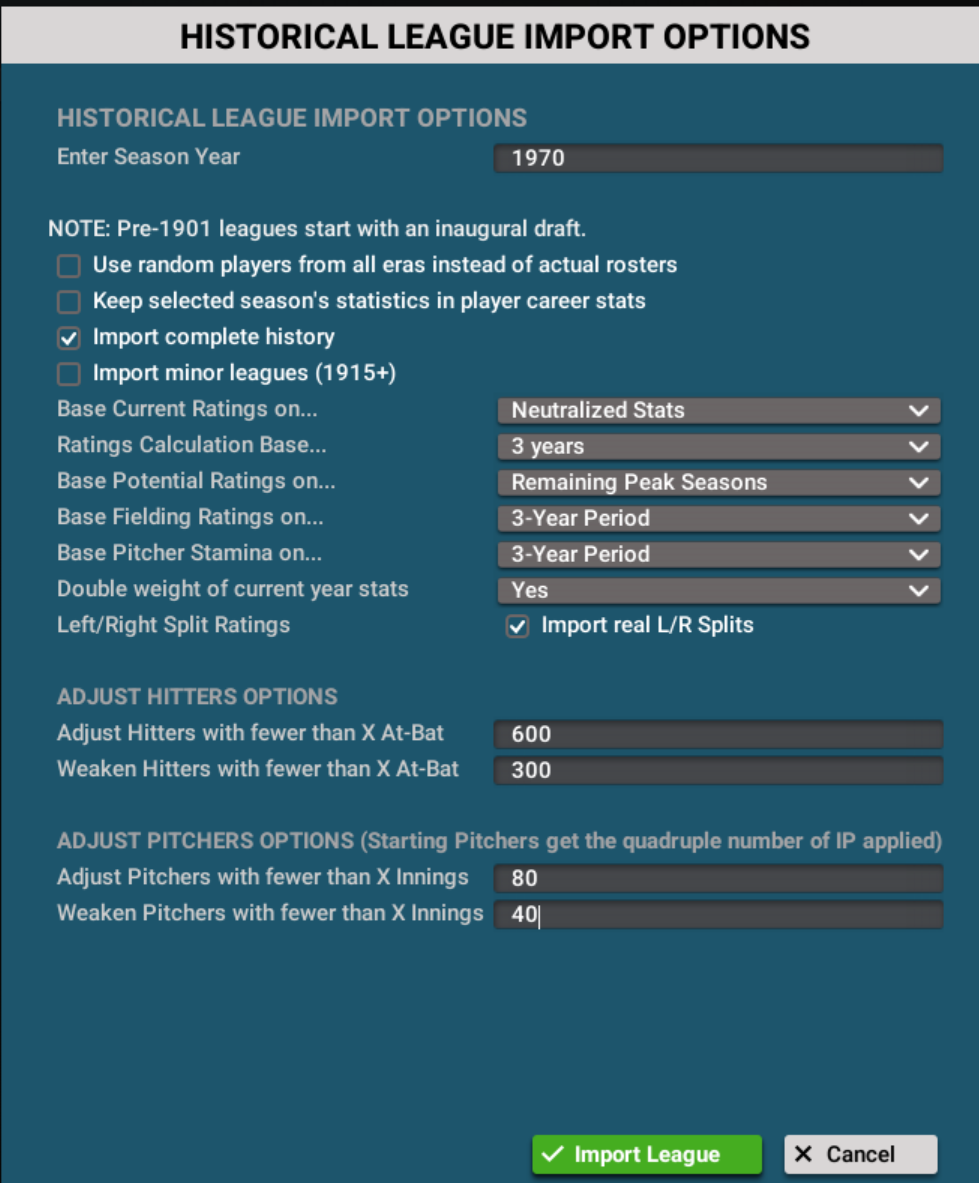Focus the Adjust Hitters At-Bat field
Image resolution: width=979 pixels, height=1183 pixels.
[718, 735]
